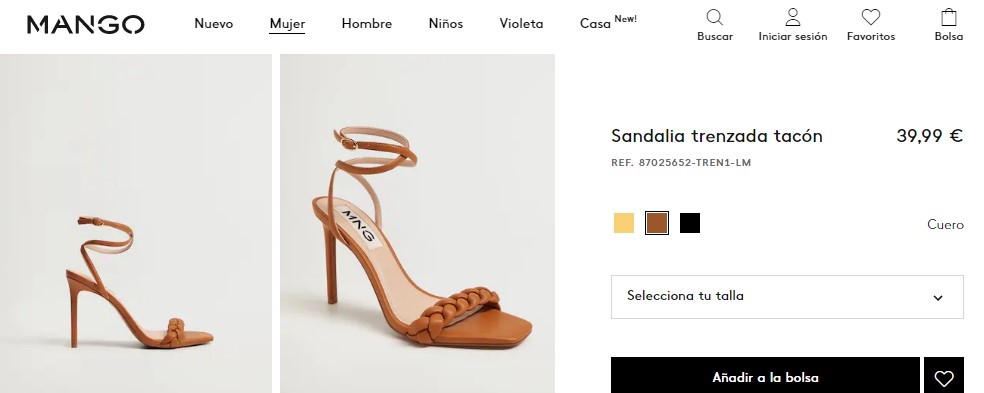Click the size dropdown chevron arrow
Image resolution: width=984 pixels, height=393 pixels.
(938, 298)
